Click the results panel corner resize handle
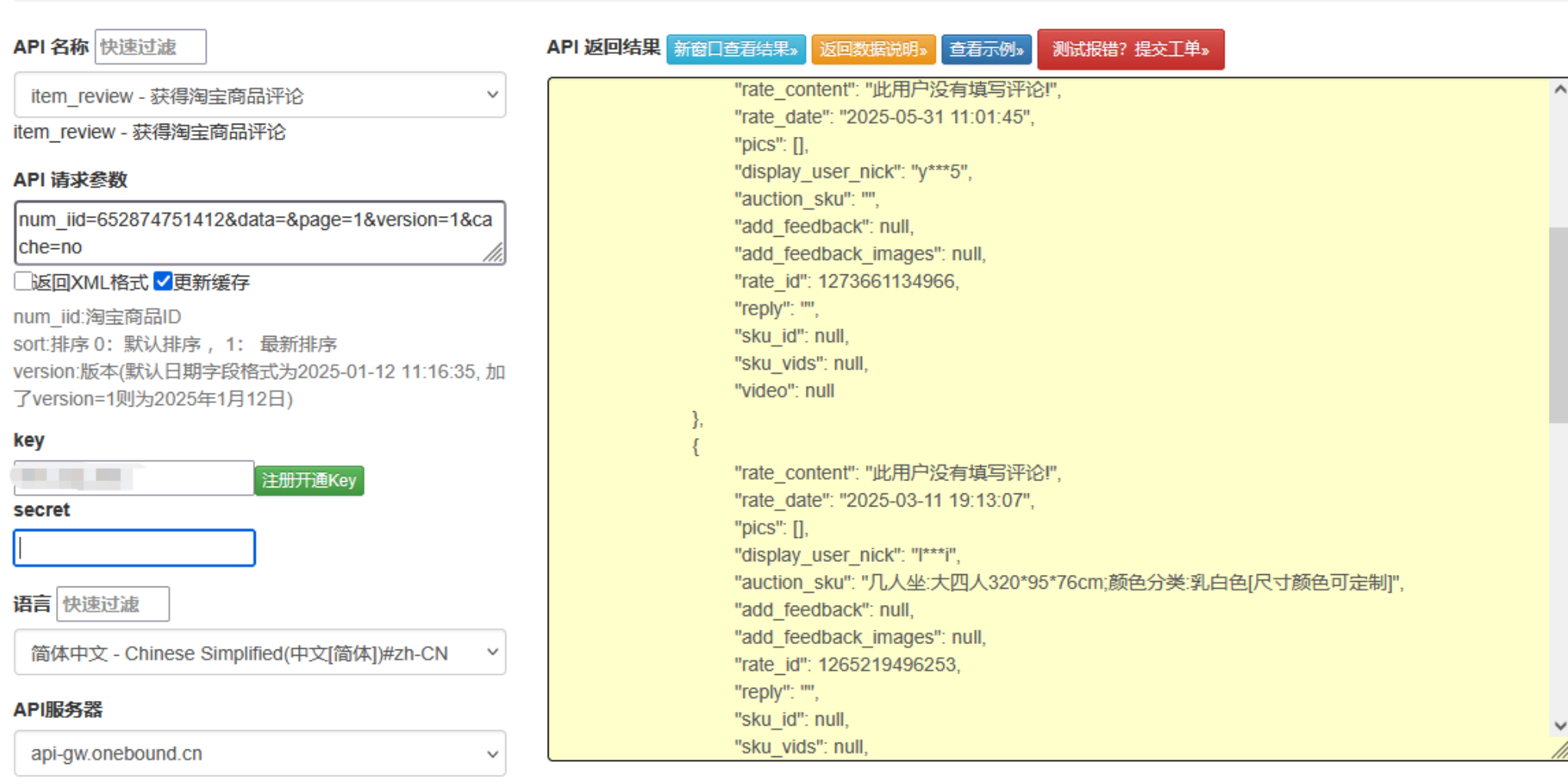Viewport: 1568px width, 784px height. click(1559, 750)
